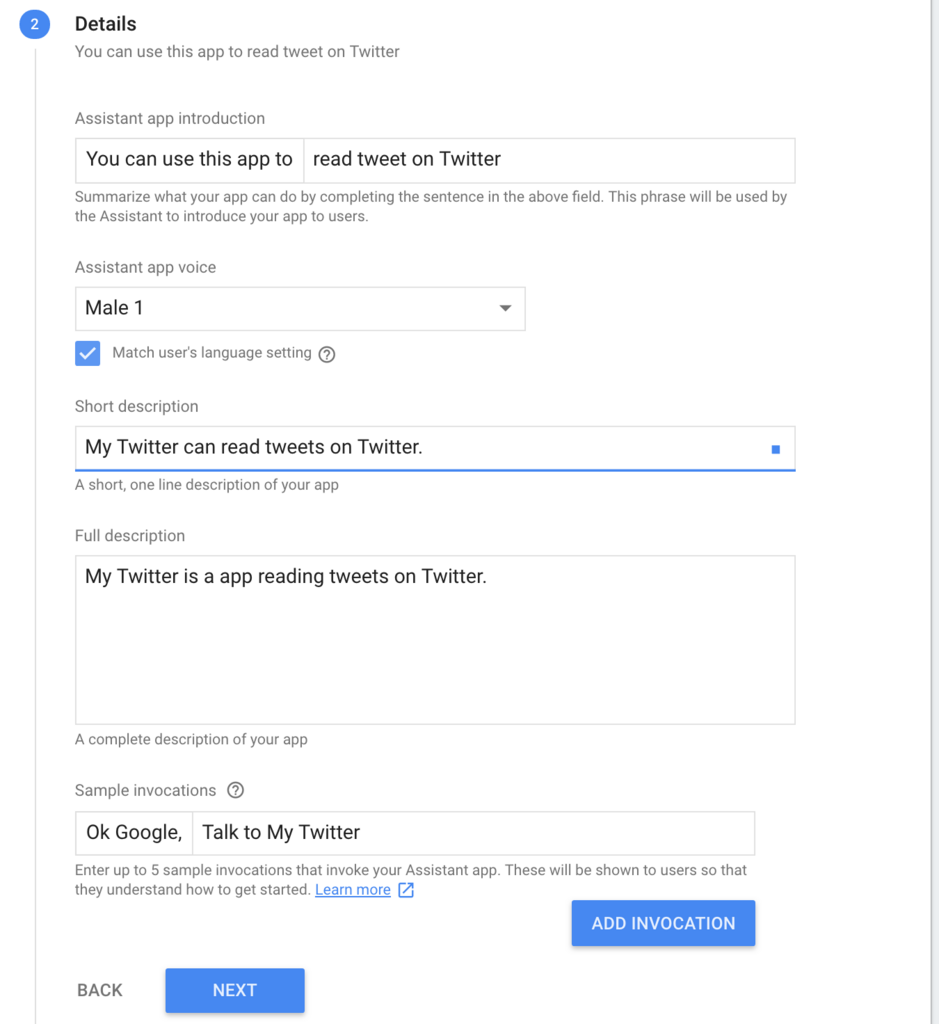The height and width of the screenshot is (1024, 939).
Task: Edit the sample invocation 'Talk to My Twitter'
Action: tap(473, 833)
